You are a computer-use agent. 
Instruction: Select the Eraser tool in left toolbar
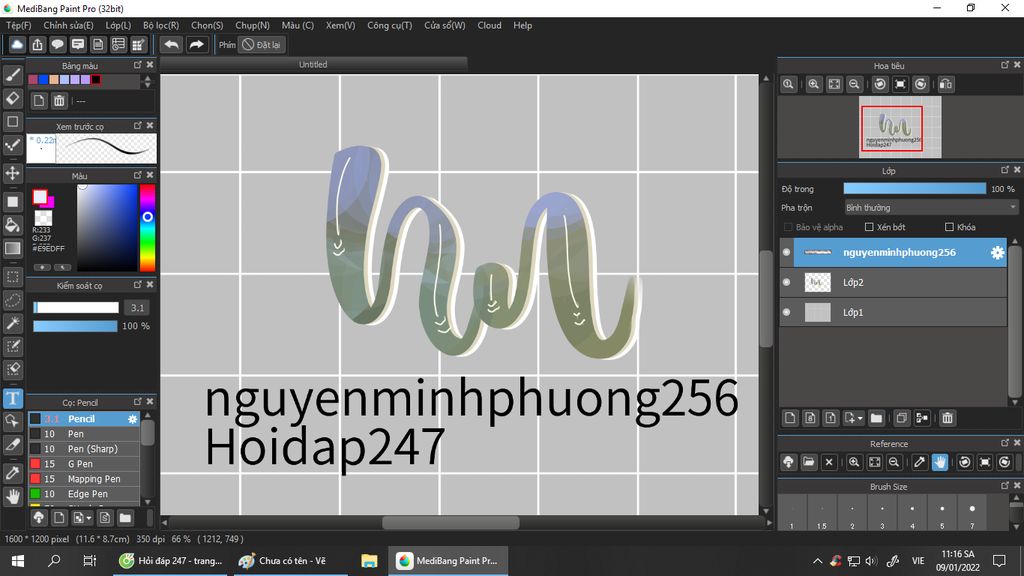(12, 99)
